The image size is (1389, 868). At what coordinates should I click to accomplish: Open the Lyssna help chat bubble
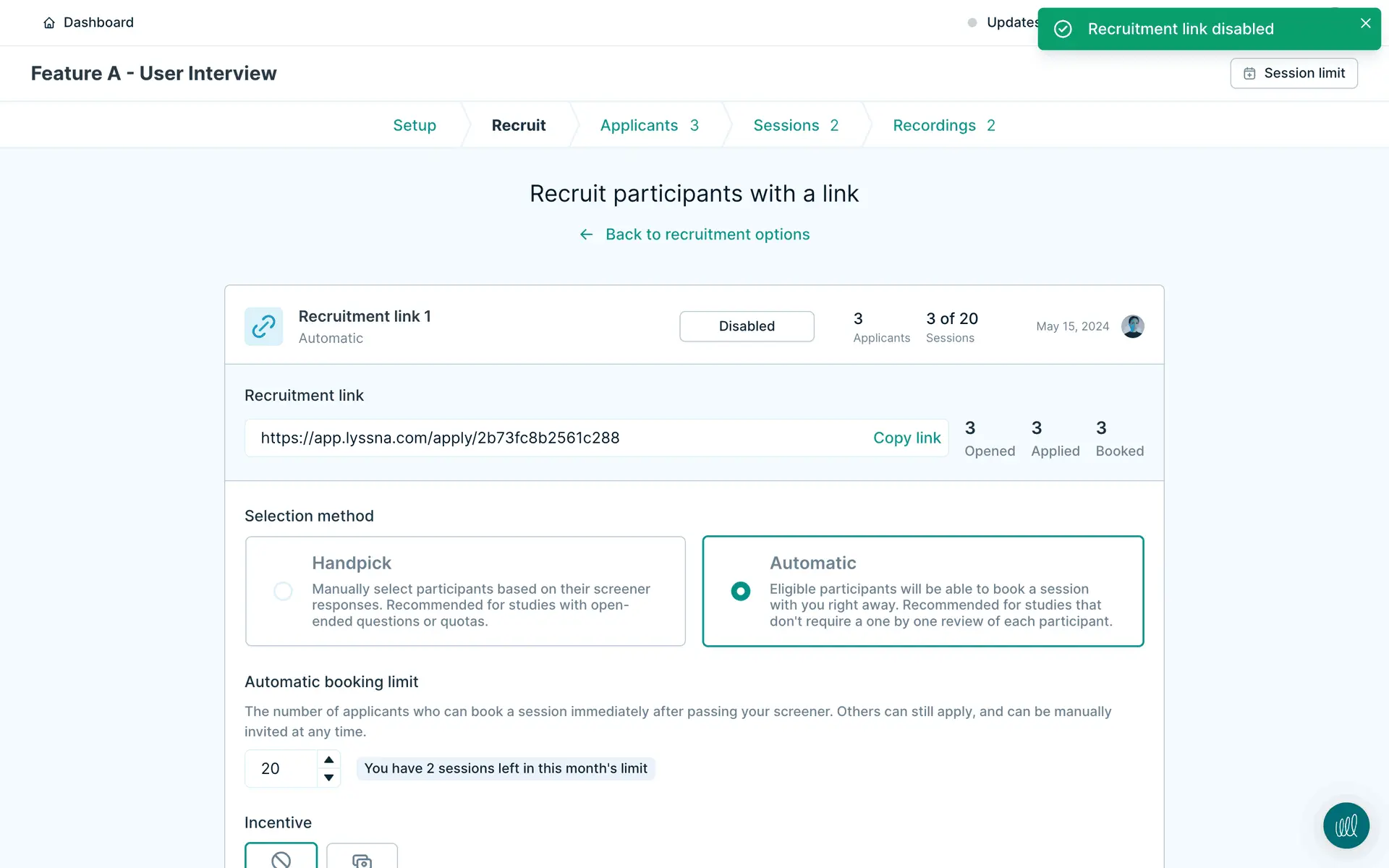tap(1346, 825)
